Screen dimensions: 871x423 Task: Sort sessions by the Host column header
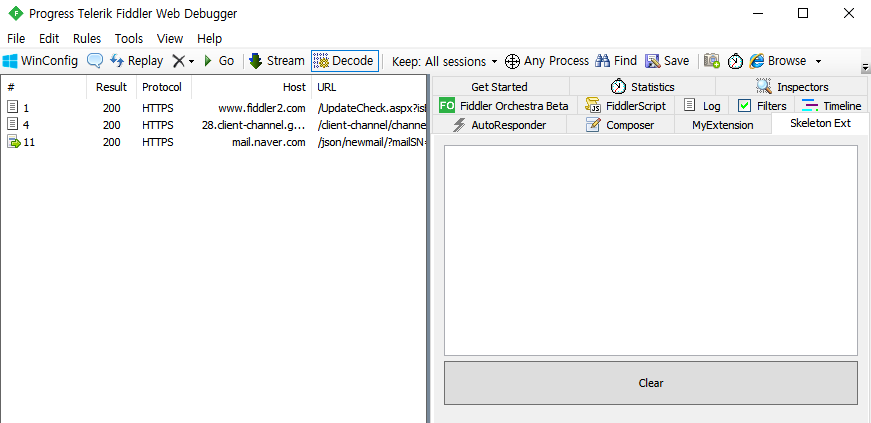pyautogui.click(x=251, y=87)
